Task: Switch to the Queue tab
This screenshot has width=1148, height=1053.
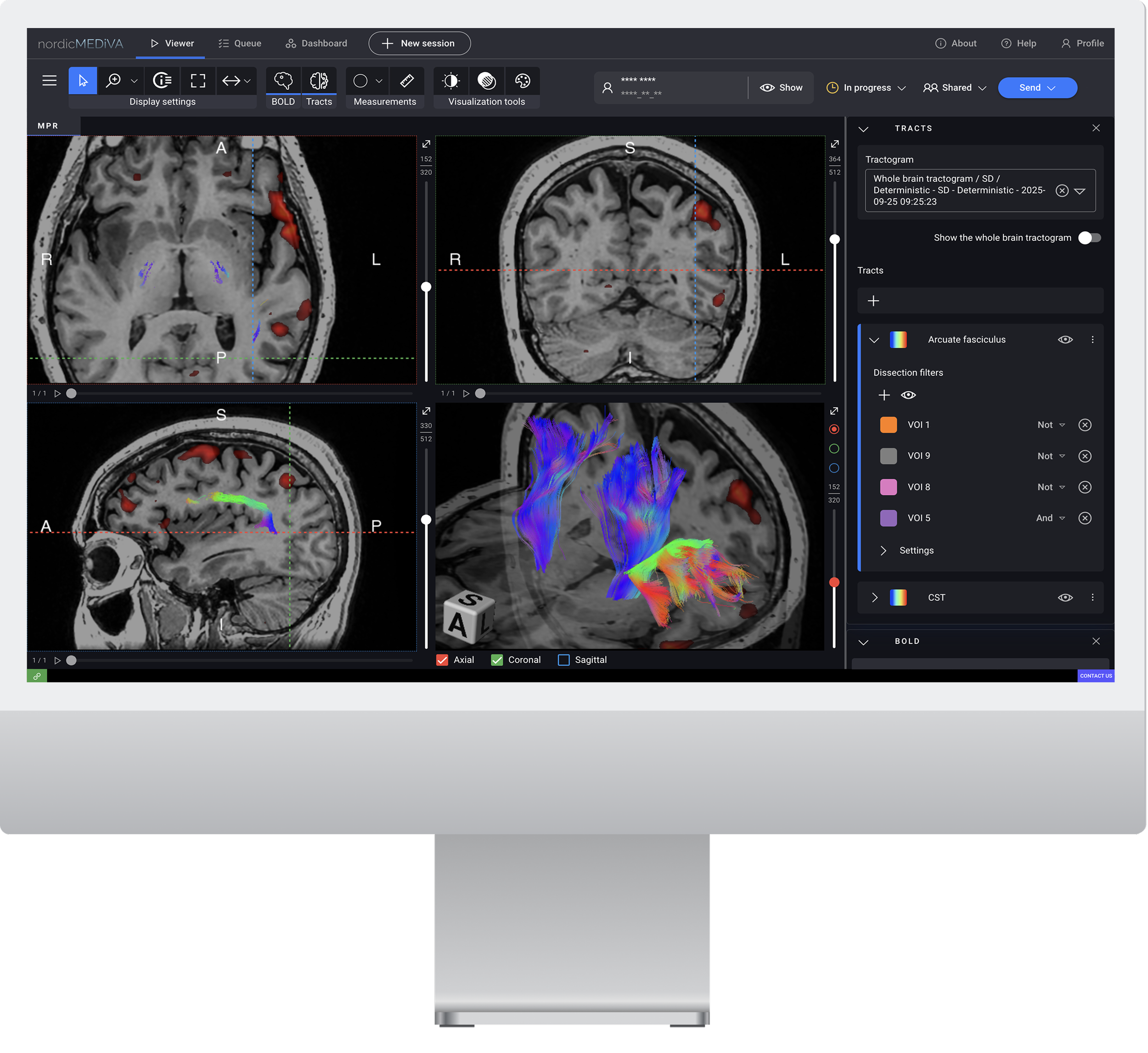Action: [x=240, y=43]
